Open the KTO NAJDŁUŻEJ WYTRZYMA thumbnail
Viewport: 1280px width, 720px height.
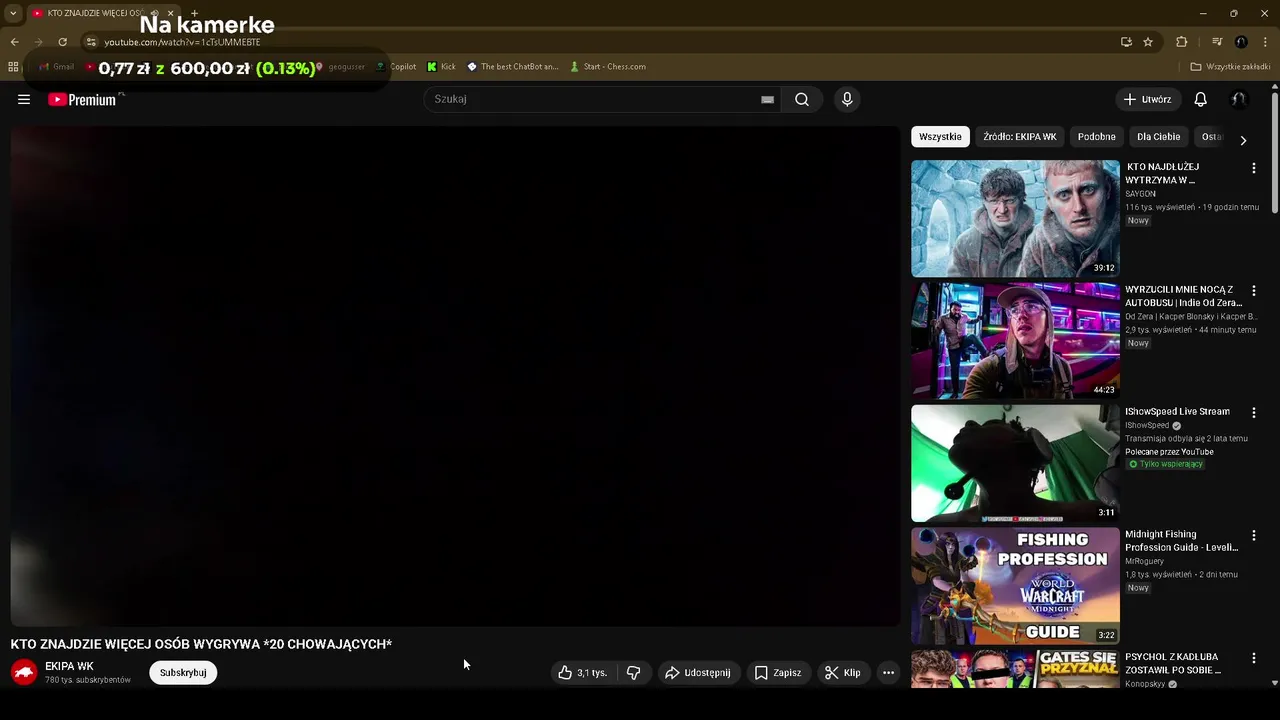pos(1015,218)
